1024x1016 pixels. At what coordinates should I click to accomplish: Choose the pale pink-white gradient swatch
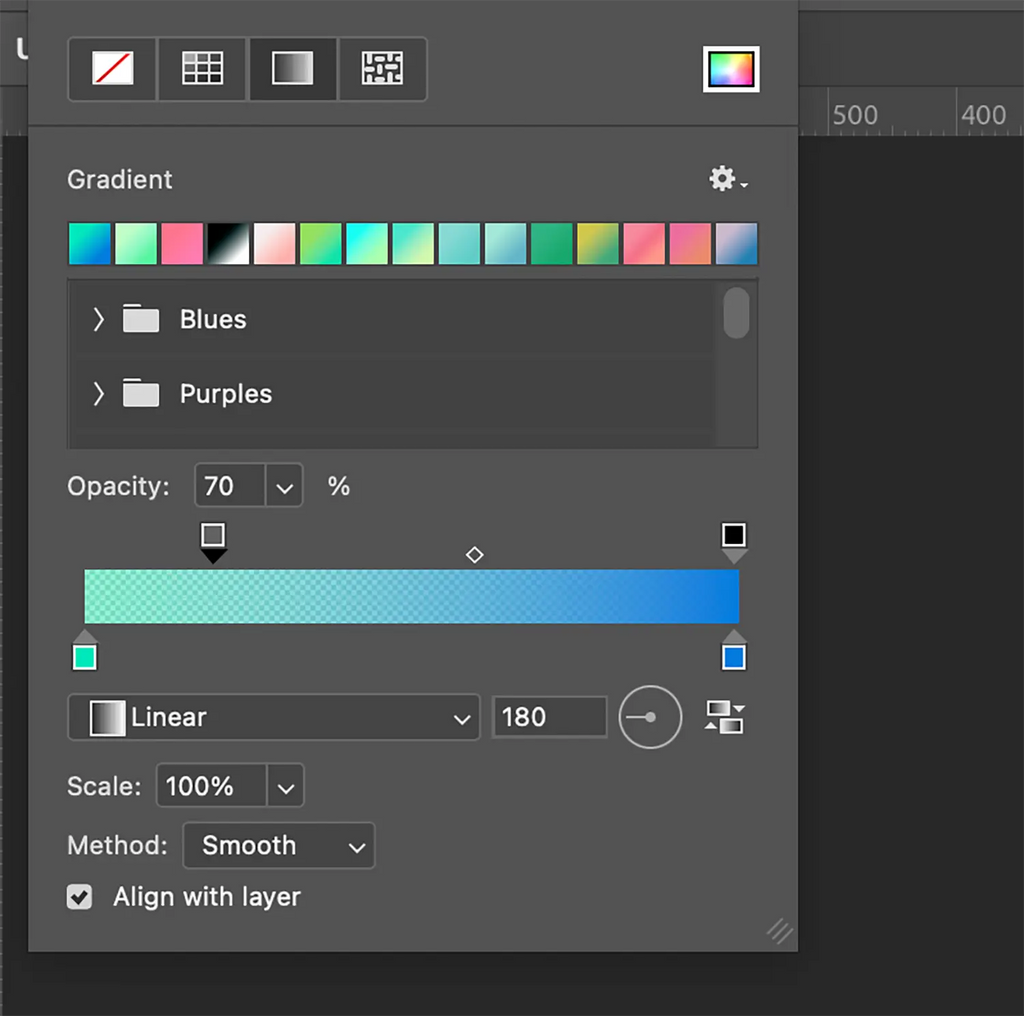point(275,244)
